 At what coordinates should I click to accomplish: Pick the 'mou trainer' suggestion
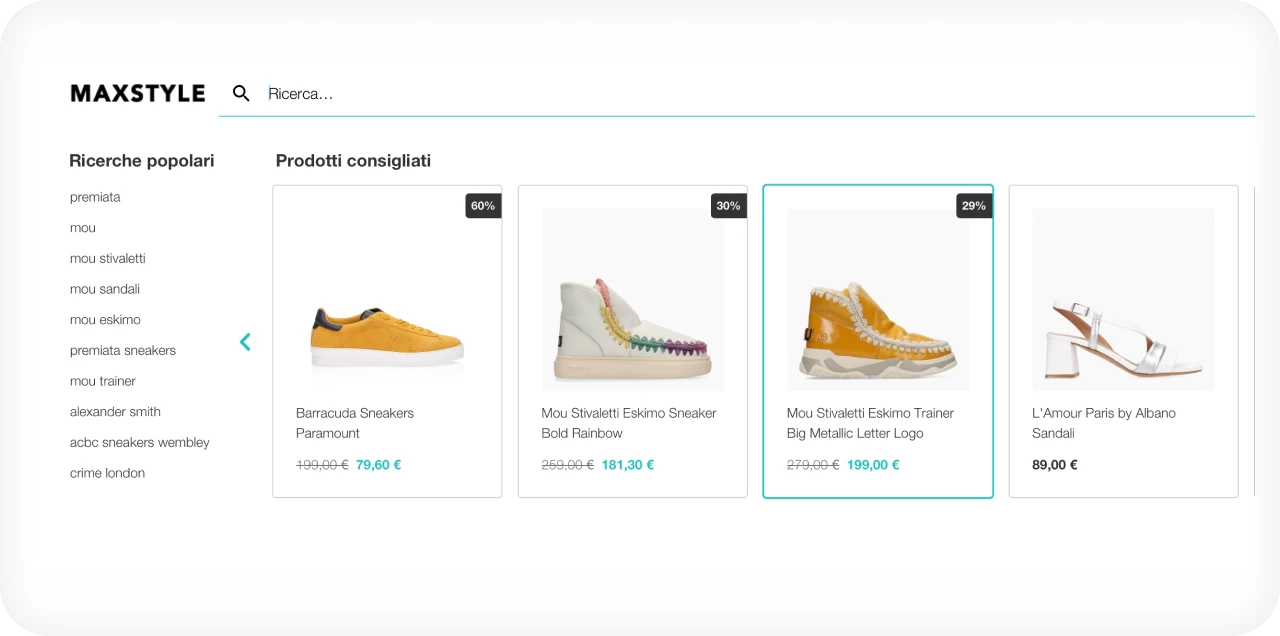pyautogui.click(x=103, y=381)
